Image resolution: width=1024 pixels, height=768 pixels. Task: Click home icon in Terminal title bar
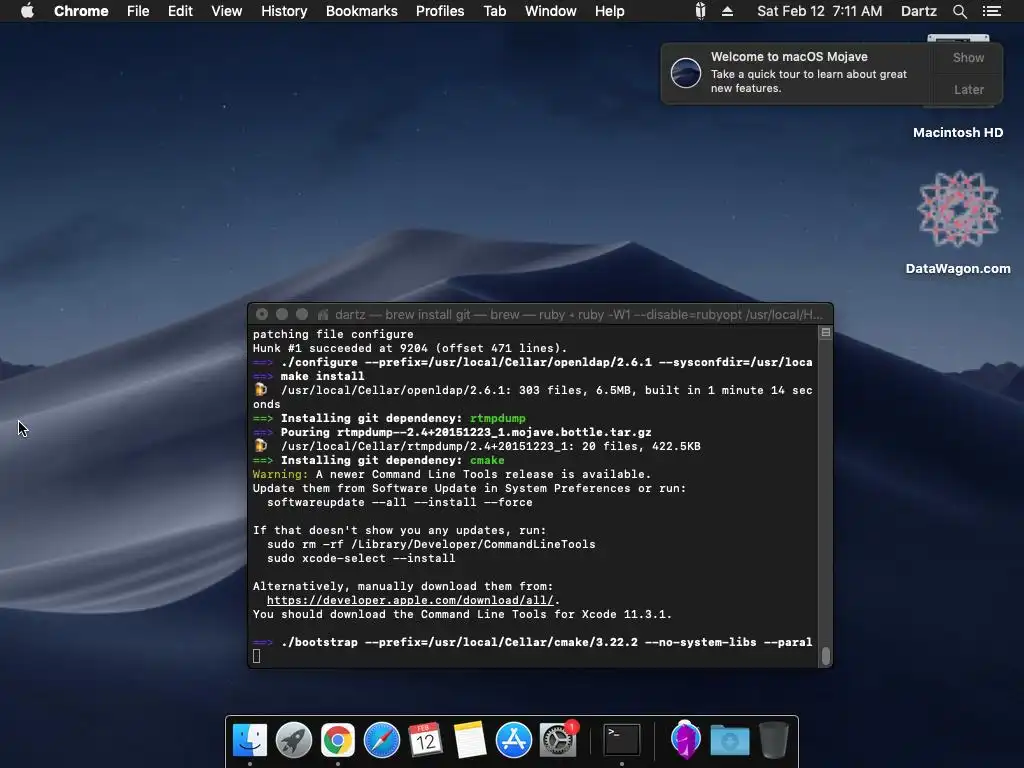point(323,315)
